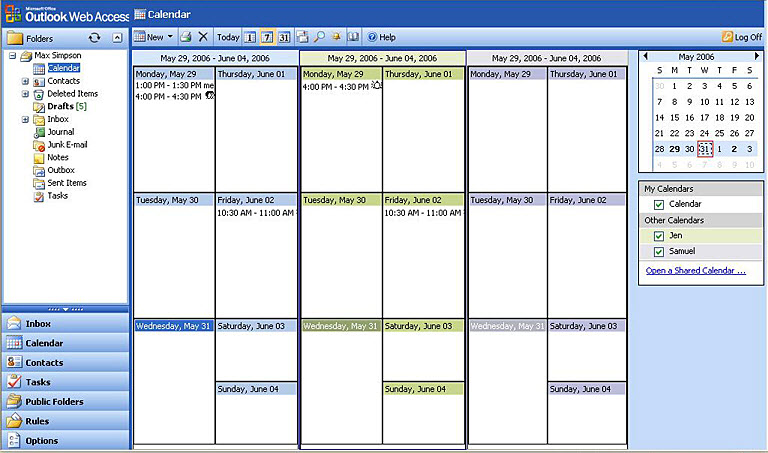
Task: Click Jen calendar's date range header
Action: pyautogui.click(x=382, y=58)
